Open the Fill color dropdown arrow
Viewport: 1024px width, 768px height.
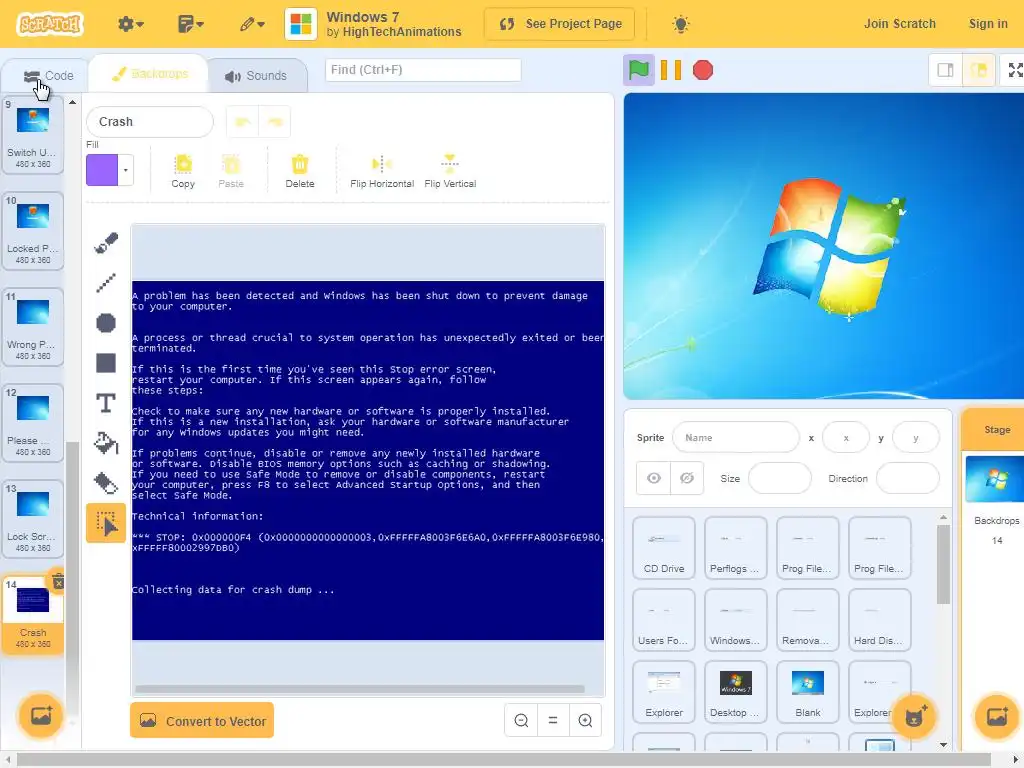125,170
